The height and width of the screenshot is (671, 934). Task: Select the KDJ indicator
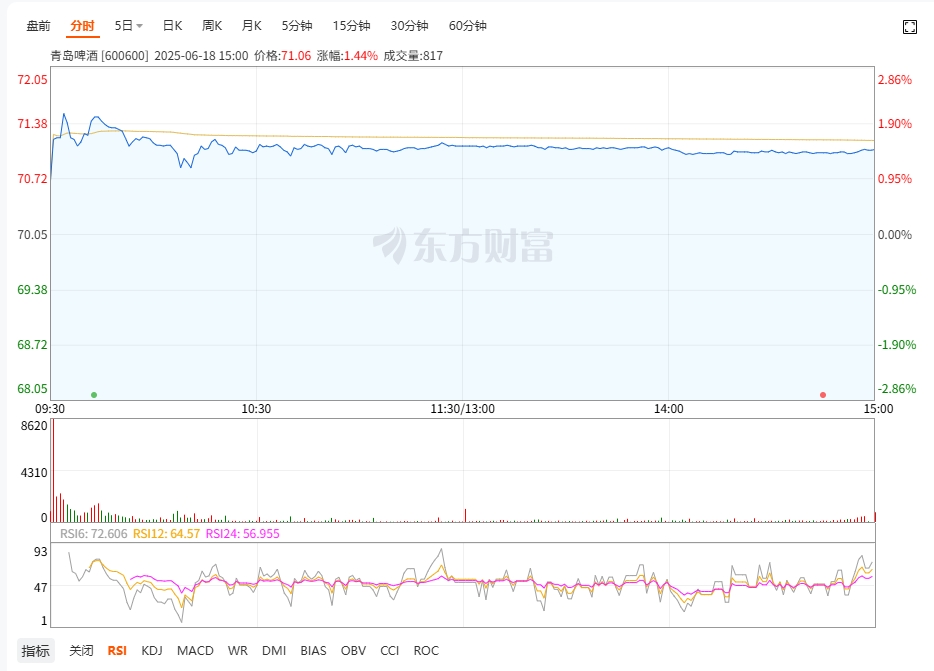(x=152, y=651)
